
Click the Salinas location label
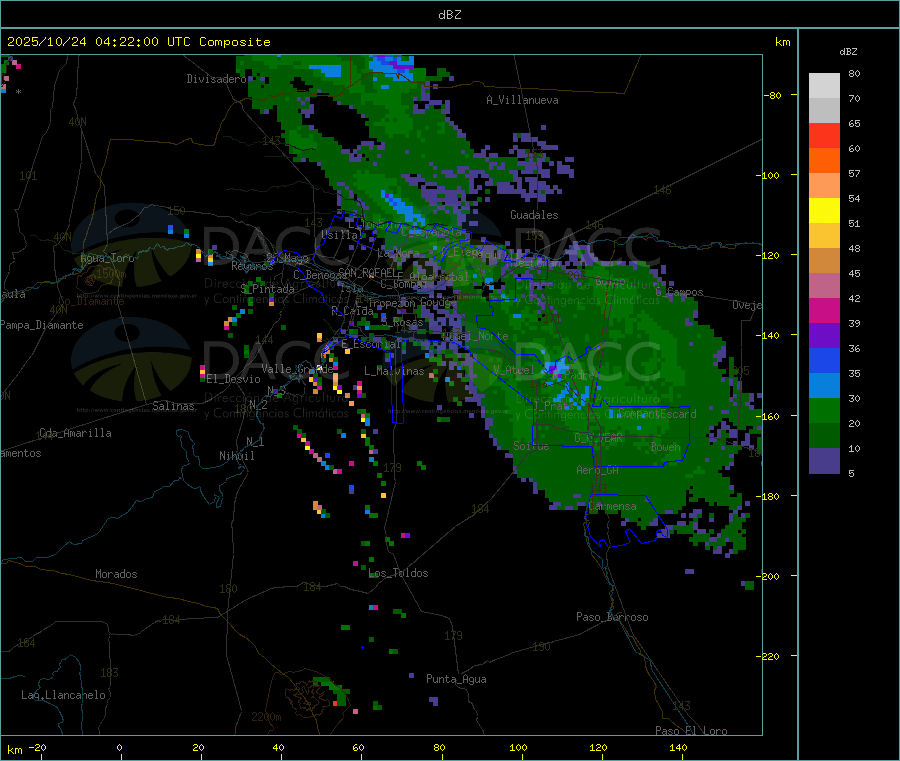[173, 406]
